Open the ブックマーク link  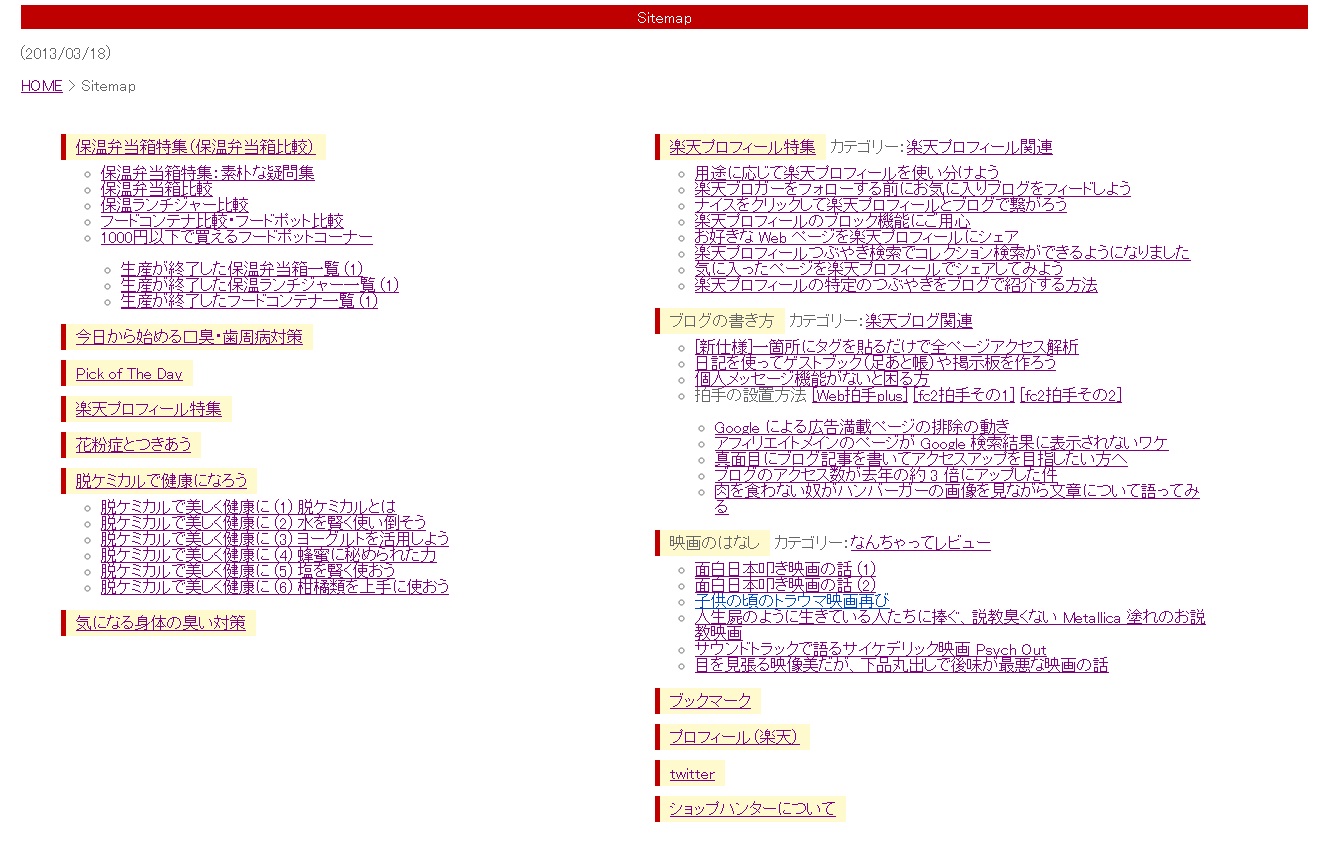tap(709, 701)
